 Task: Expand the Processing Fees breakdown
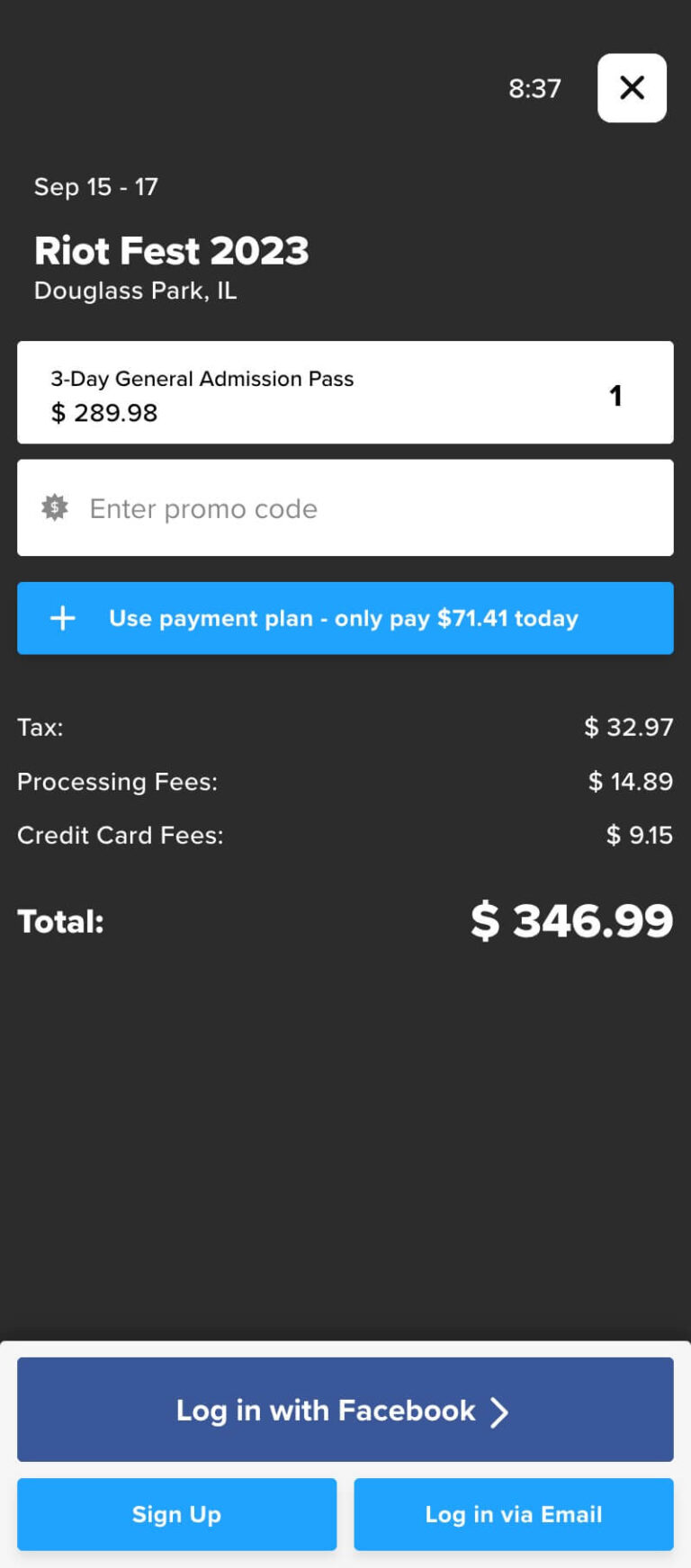click(x=345, y=782)
